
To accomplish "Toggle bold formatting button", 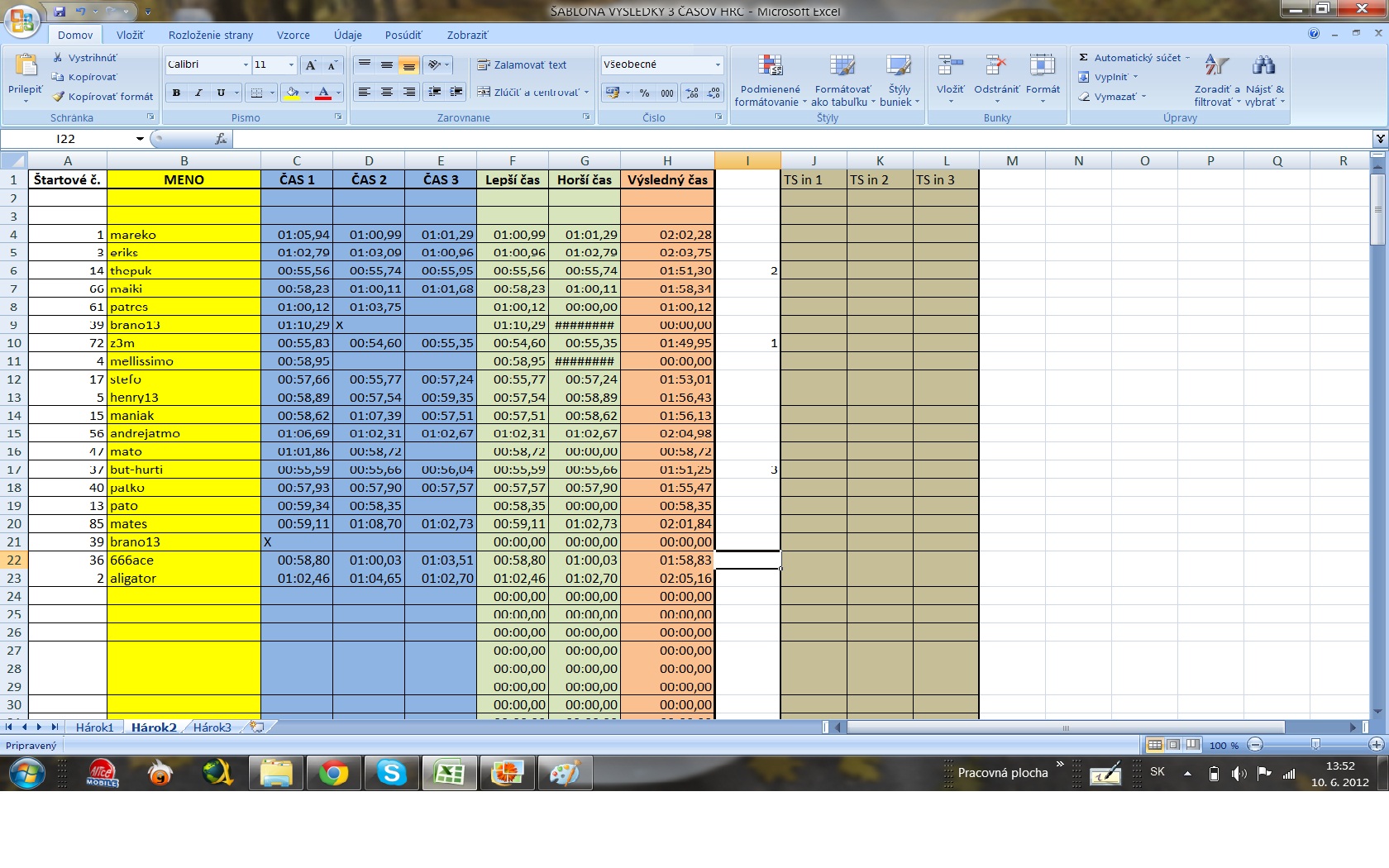I will [176, 93].
